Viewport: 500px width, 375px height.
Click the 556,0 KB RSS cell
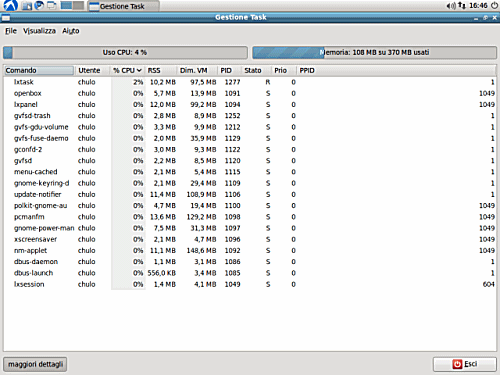click(x=162, y=273)
